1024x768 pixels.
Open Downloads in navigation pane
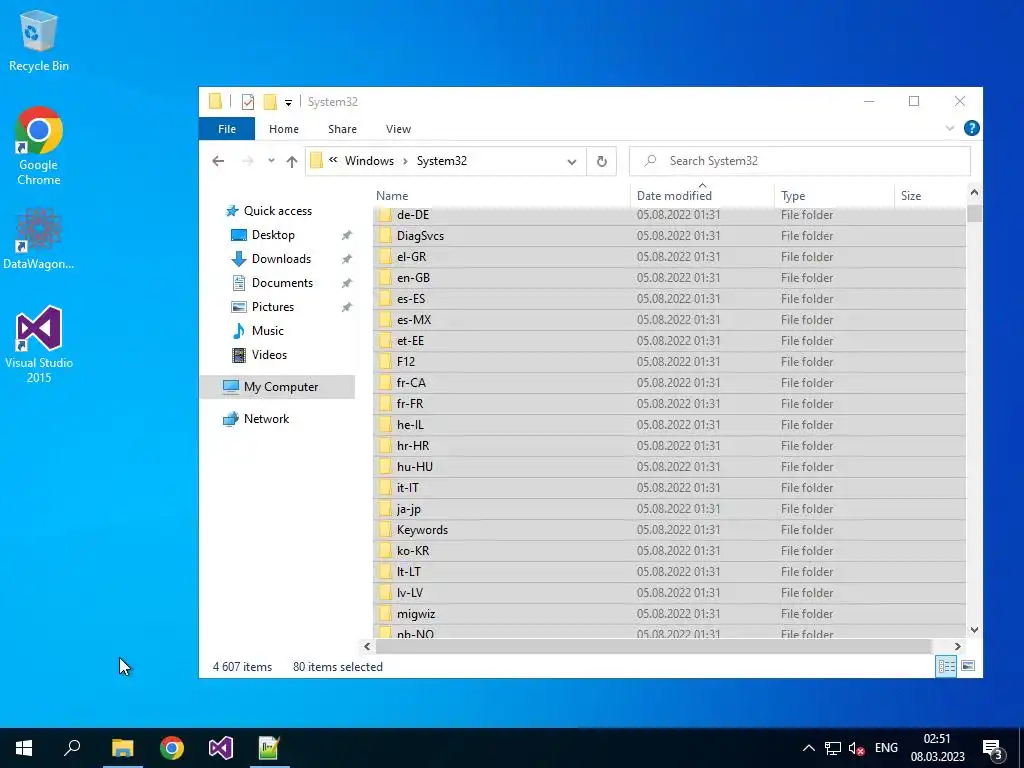tap(281, 259)
